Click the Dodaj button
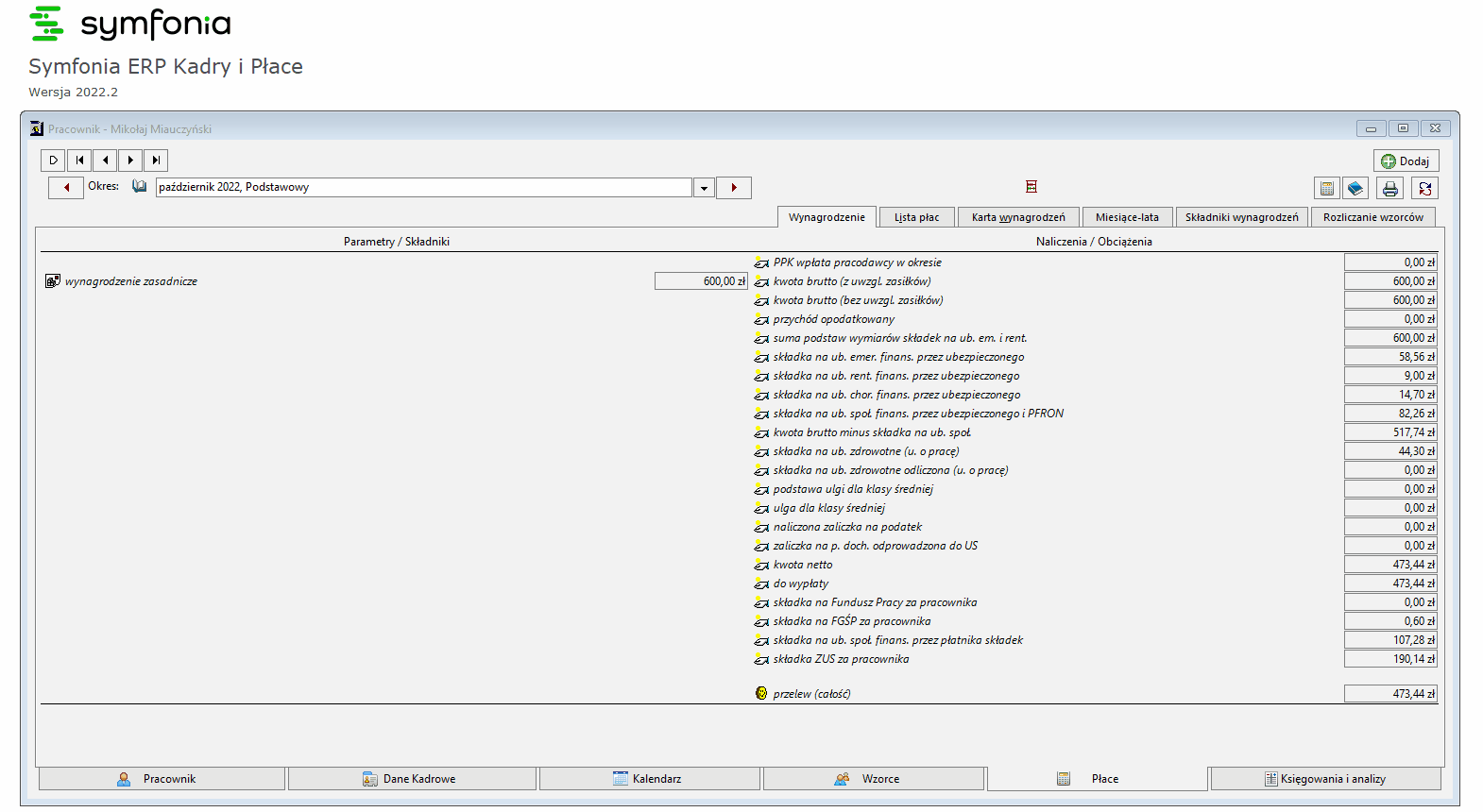1483x812 pixels. point(1406,161)
